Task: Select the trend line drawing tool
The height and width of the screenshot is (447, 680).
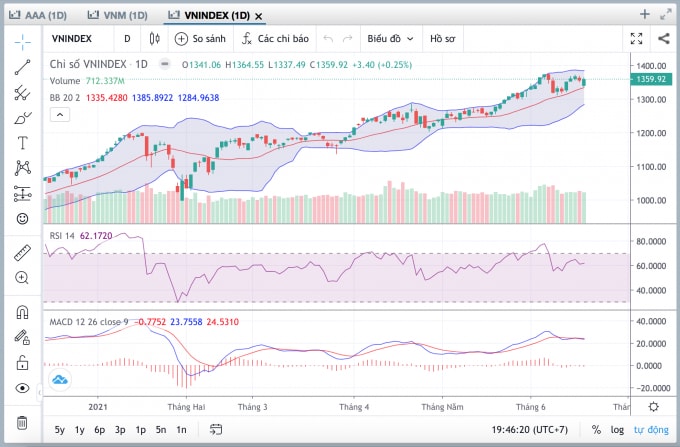Action: coord(23,67)
